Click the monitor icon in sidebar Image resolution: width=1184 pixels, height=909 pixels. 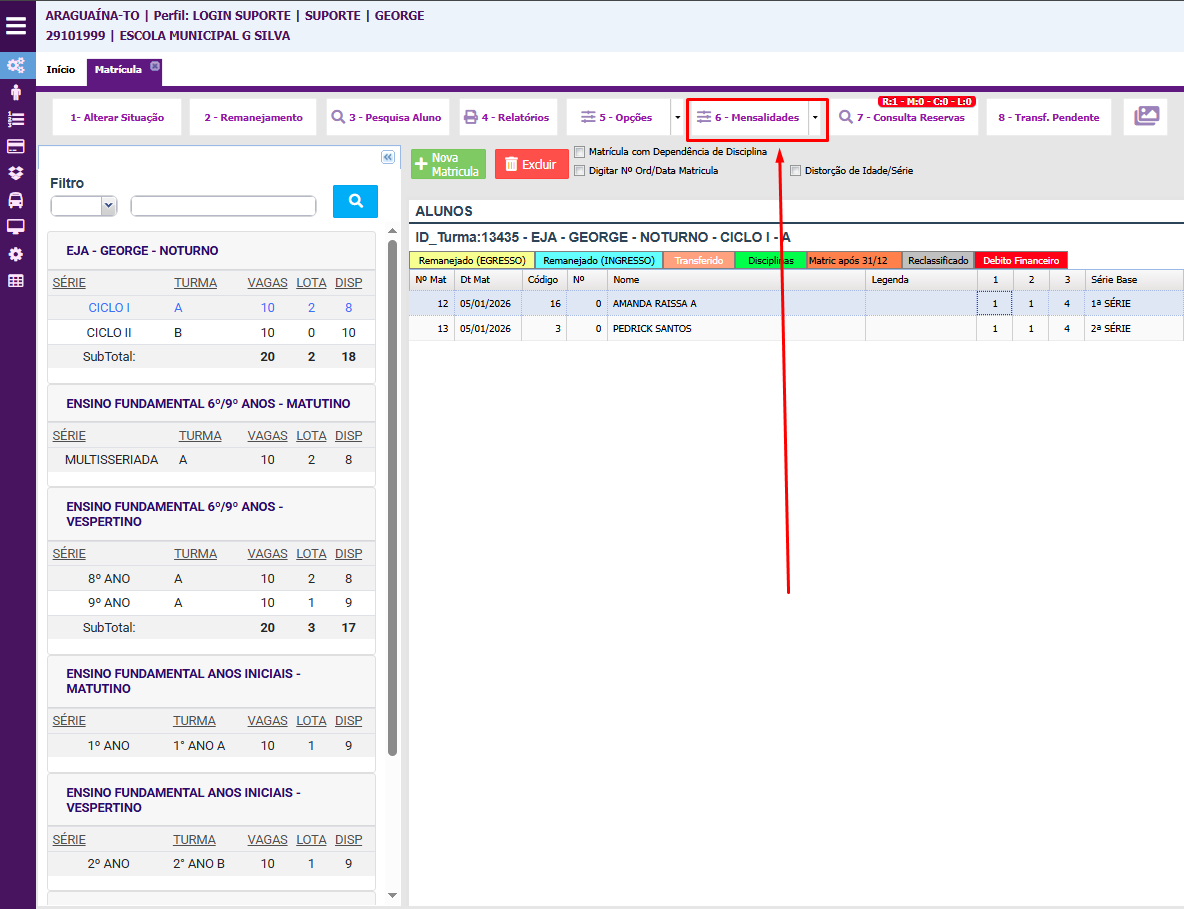coord(16,227)
